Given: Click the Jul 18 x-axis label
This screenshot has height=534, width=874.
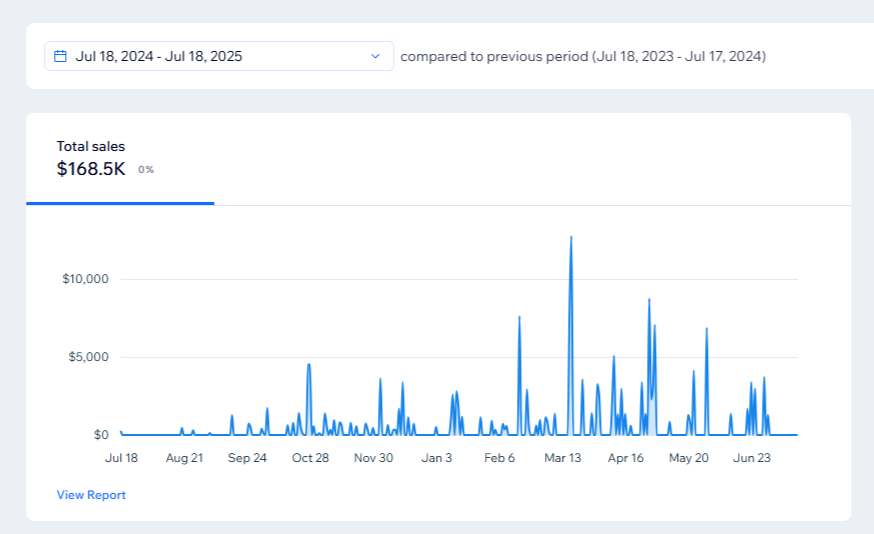Looking at the screenshot, I should (122, 458).
